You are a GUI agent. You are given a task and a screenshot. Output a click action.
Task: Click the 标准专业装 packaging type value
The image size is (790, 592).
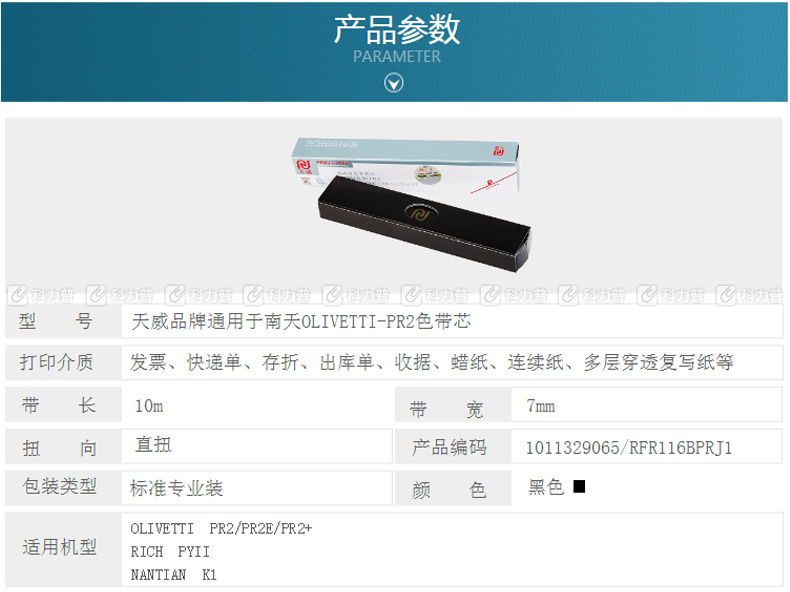point(176,488)
